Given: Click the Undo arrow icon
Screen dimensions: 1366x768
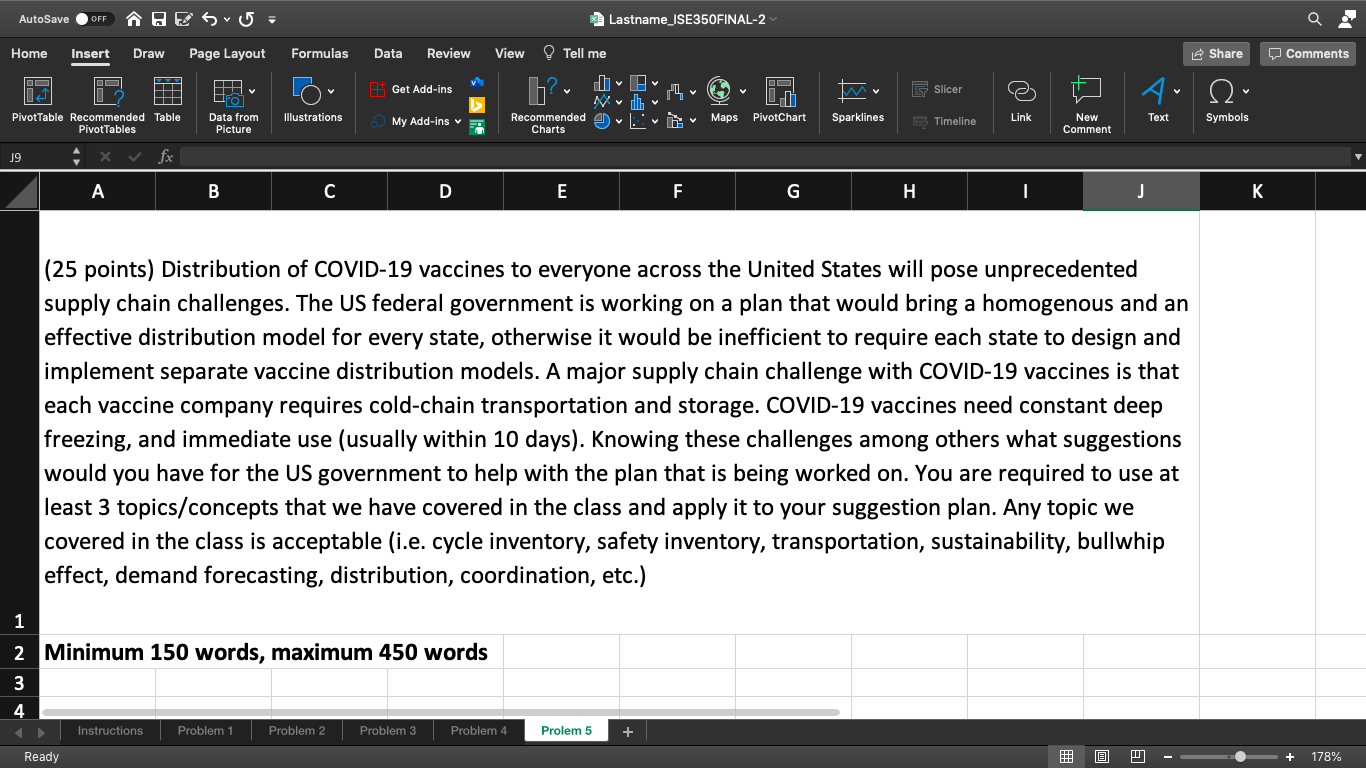Looking at the screenshot, I should 209,19.
